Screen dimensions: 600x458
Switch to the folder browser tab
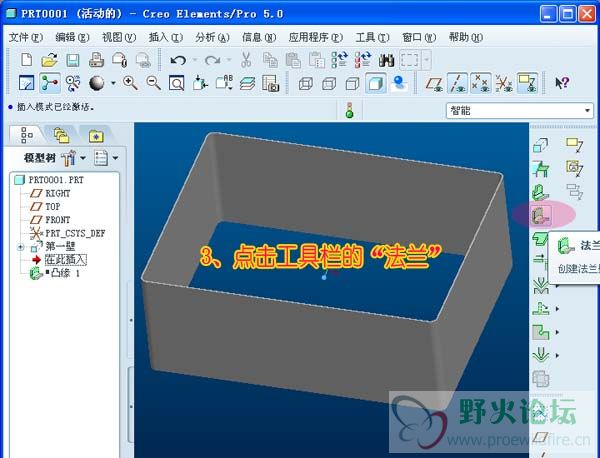(x=61, y=135)
